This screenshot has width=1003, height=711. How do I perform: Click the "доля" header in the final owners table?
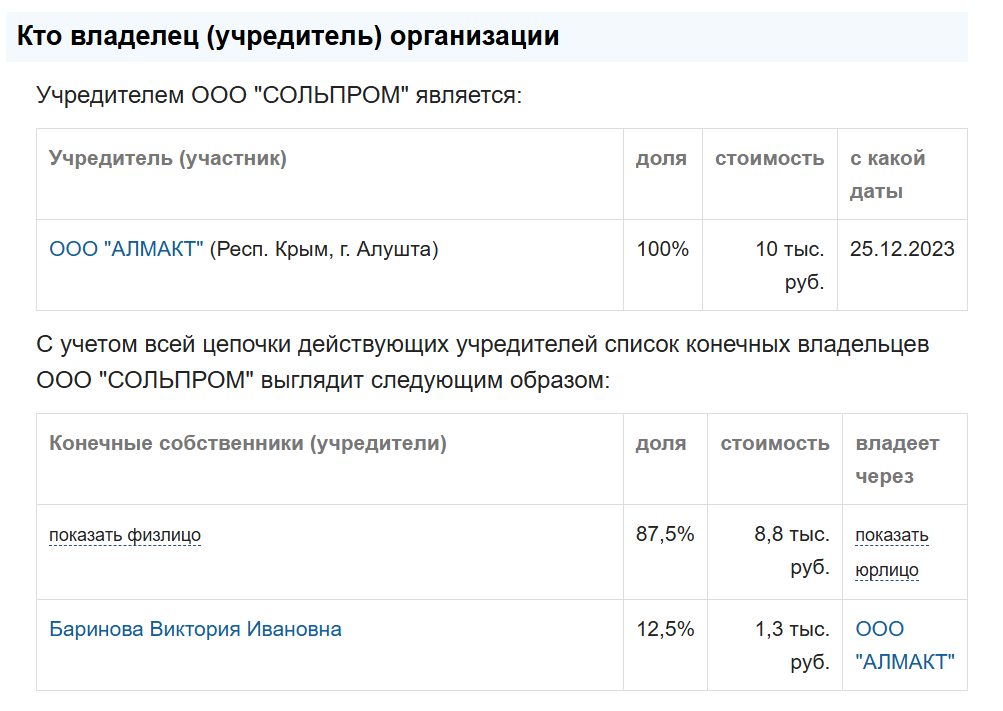coord(661,443)
